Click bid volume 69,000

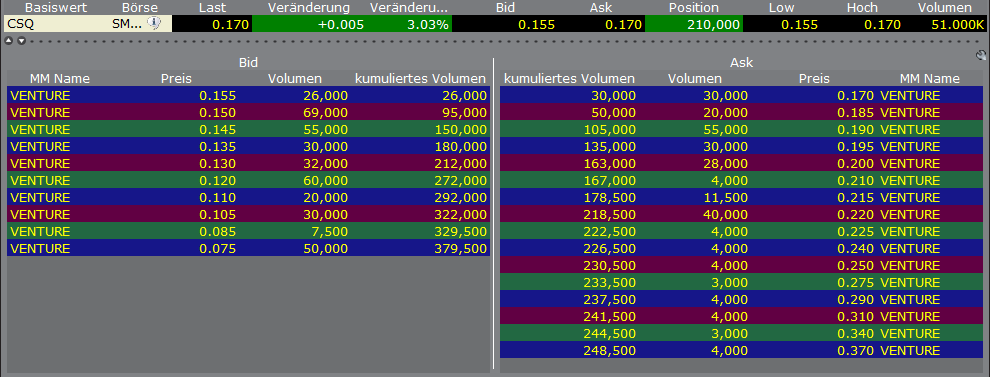pos(326,112)
